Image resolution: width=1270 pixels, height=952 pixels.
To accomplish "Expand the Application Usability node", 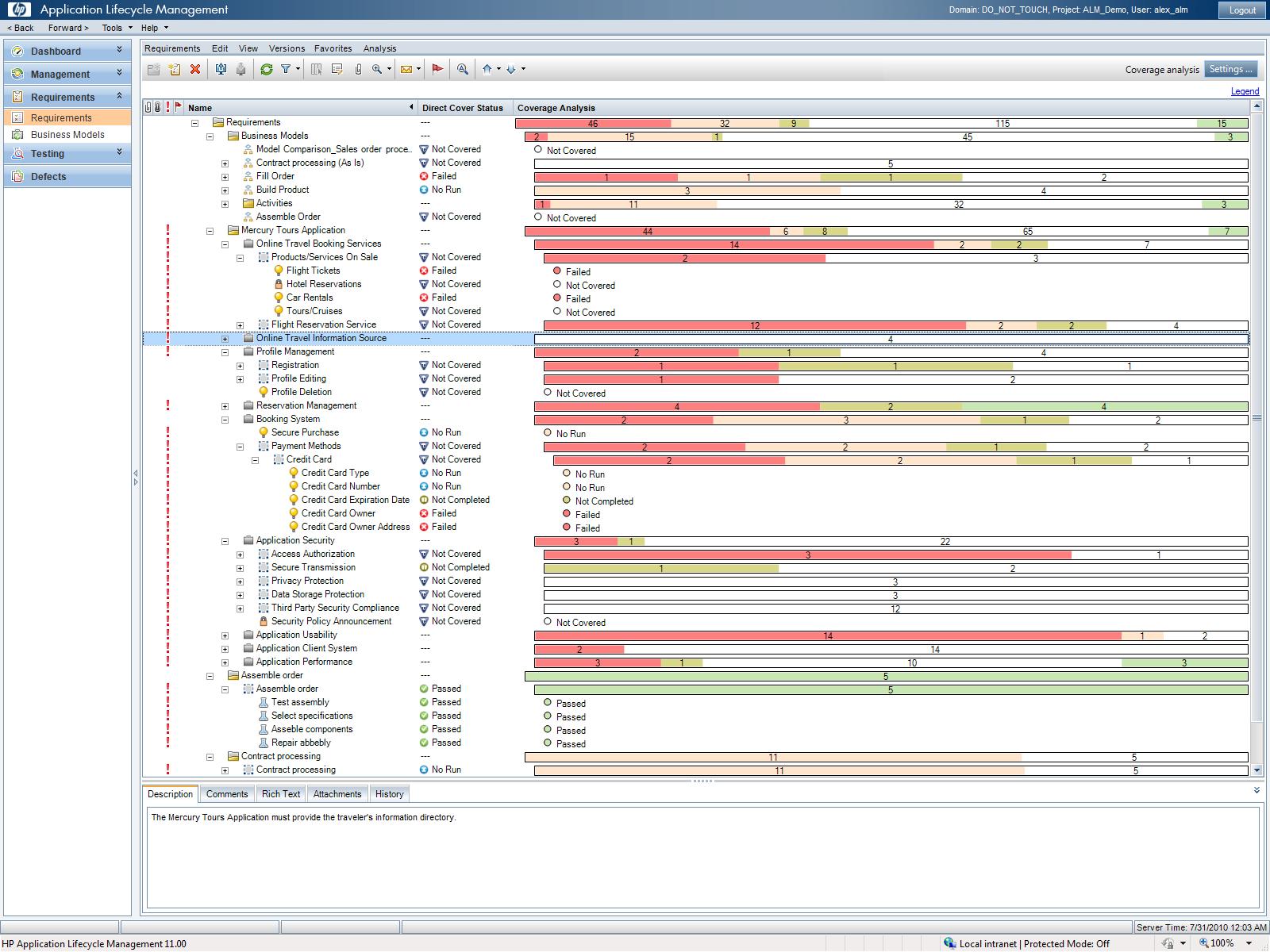I will 225,635.
